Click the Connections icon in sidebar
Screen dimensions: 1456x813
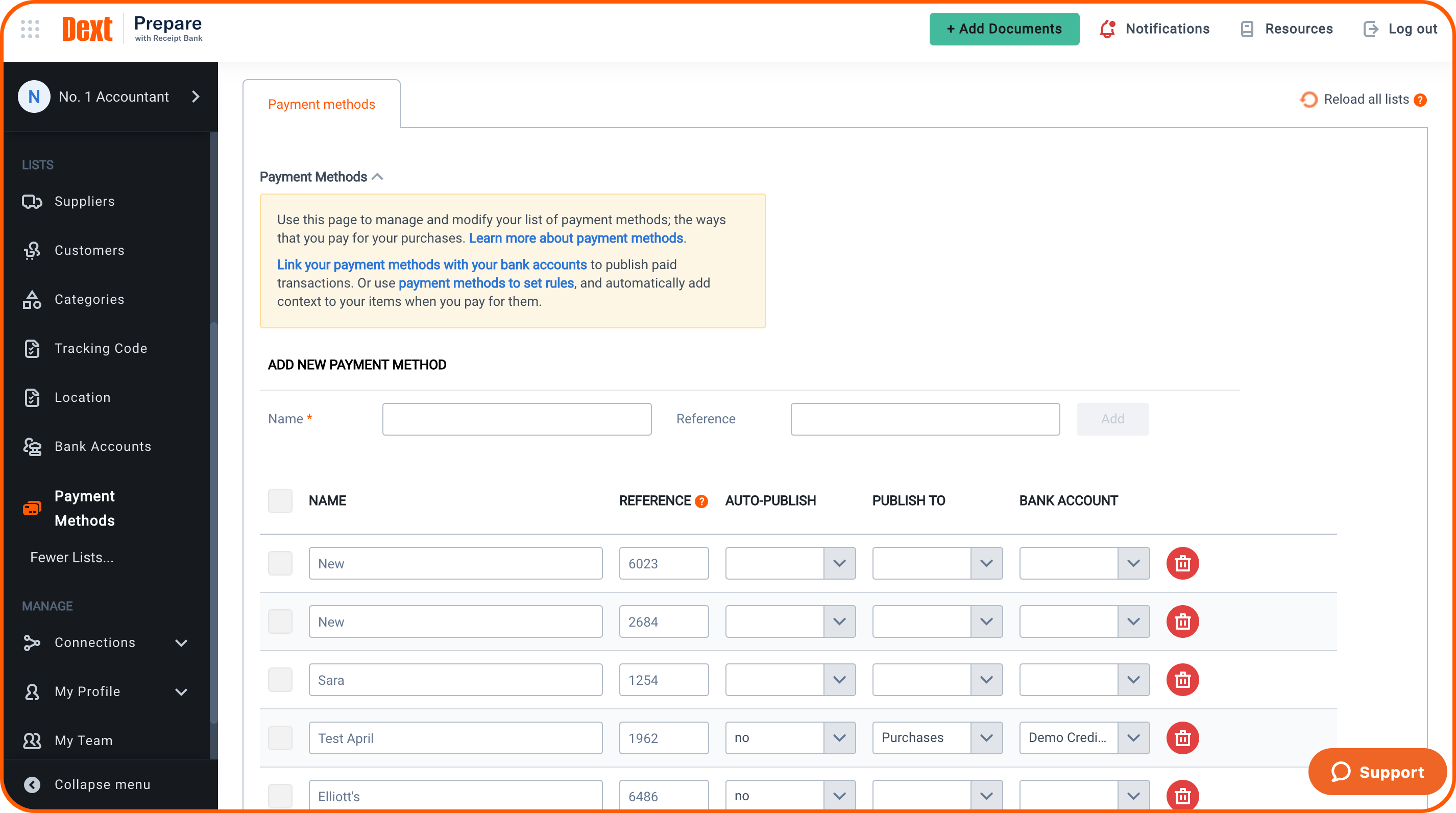click(32, 643)
